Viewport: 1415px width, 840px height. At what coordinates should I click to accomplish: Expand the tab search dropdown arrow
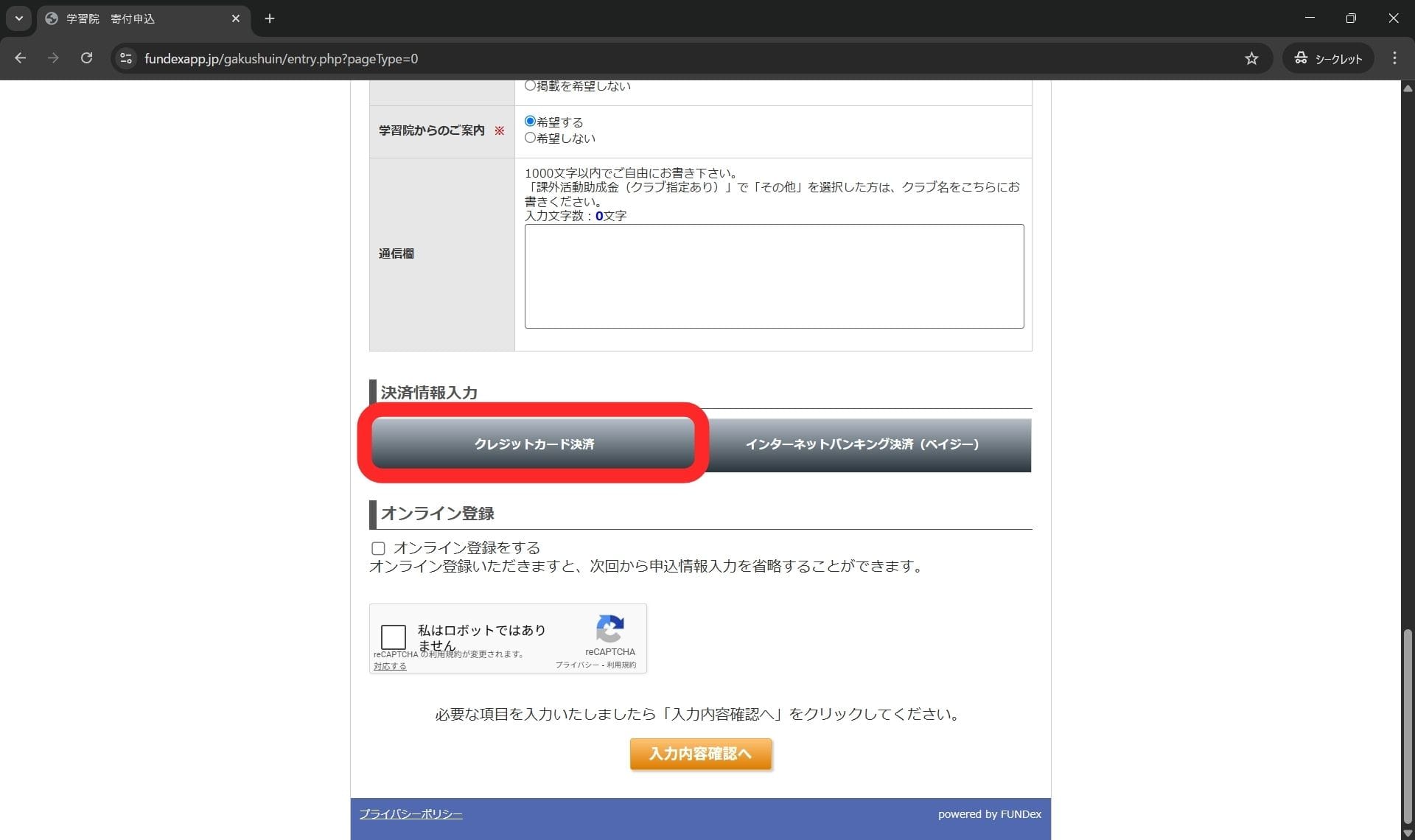(x=19, y=18)
